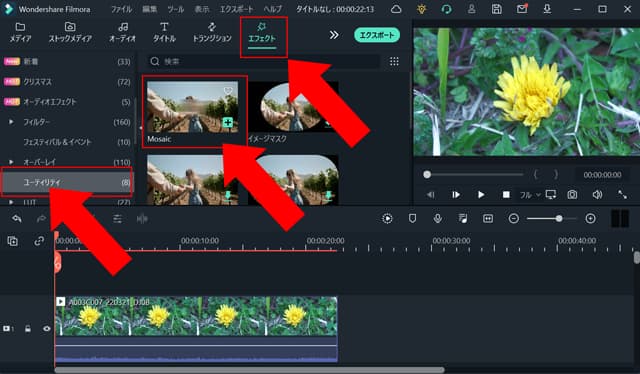Click the preview volume speaker icon

(597, 195)
